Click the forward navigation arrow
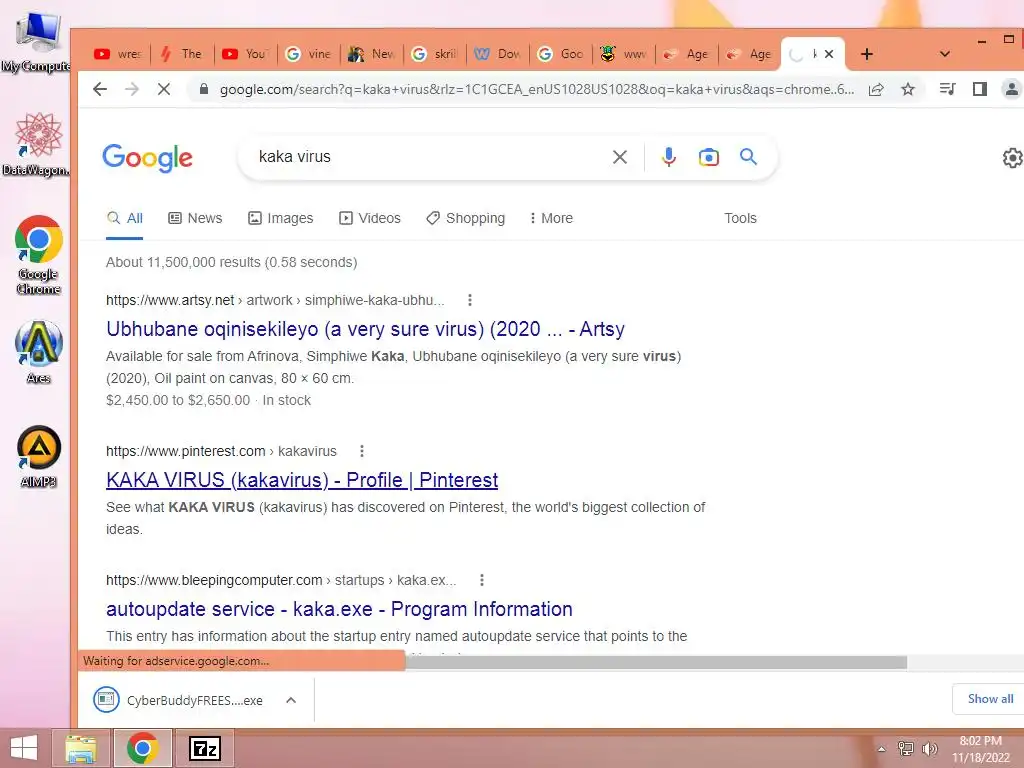Screen dimensions: 1024x768 [x=131, y=89]
